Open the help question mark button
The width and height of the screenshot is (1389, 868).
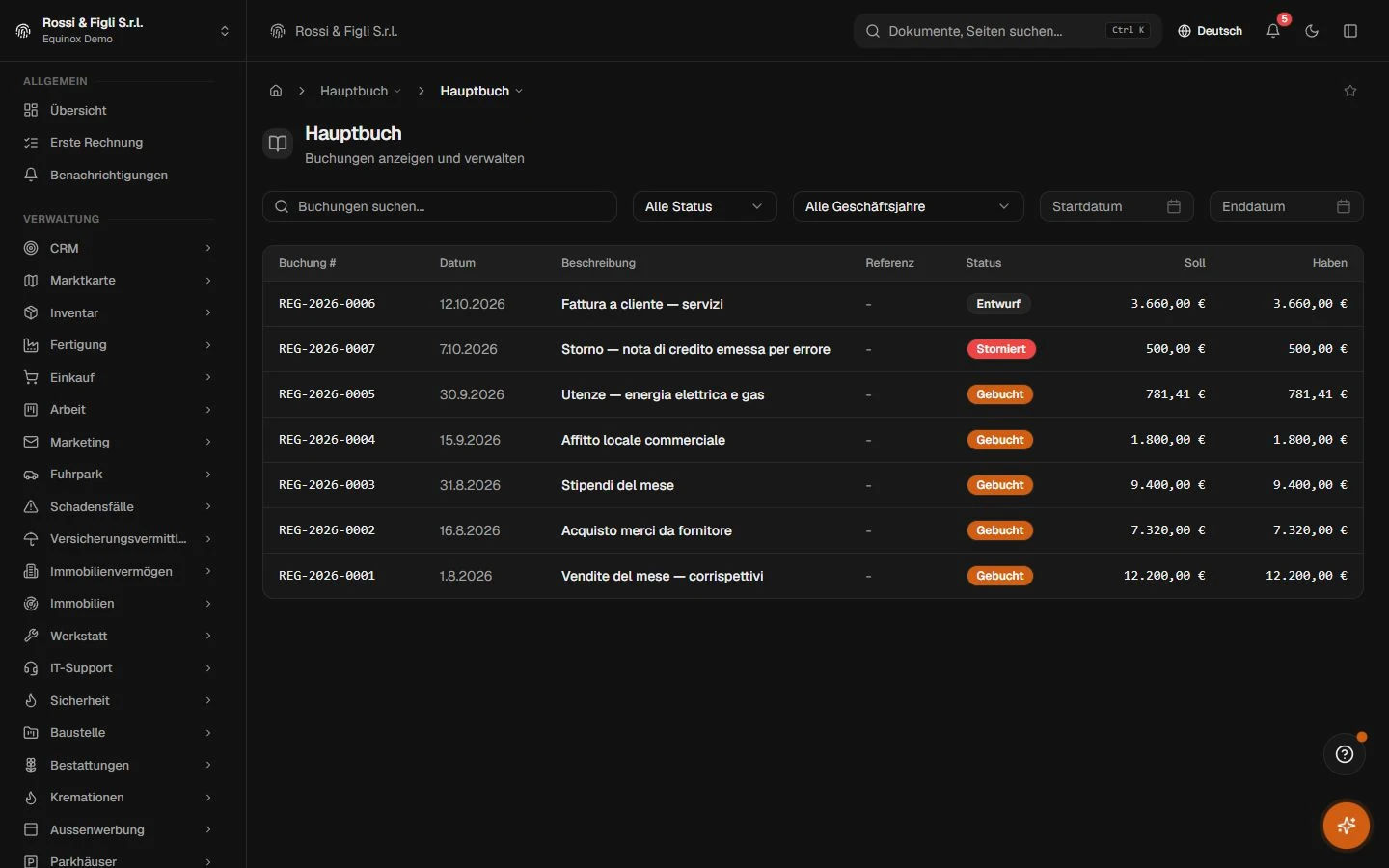(1345, 754)
